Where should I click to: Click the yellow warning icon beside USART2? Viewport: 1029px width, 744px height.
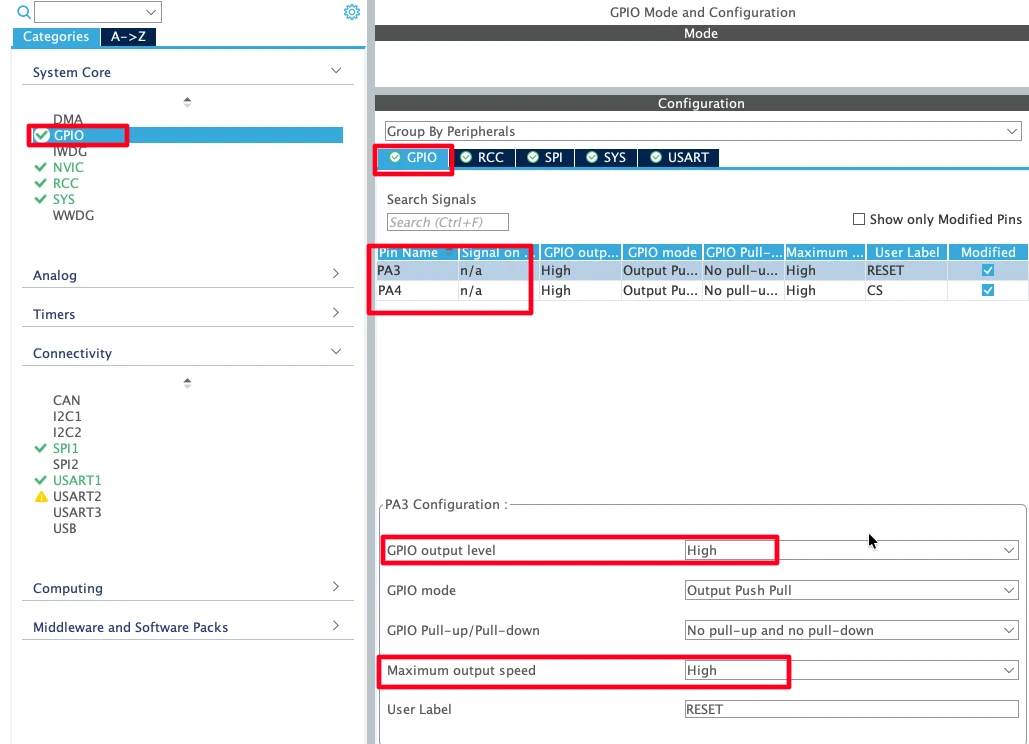[x=41, y=497]
